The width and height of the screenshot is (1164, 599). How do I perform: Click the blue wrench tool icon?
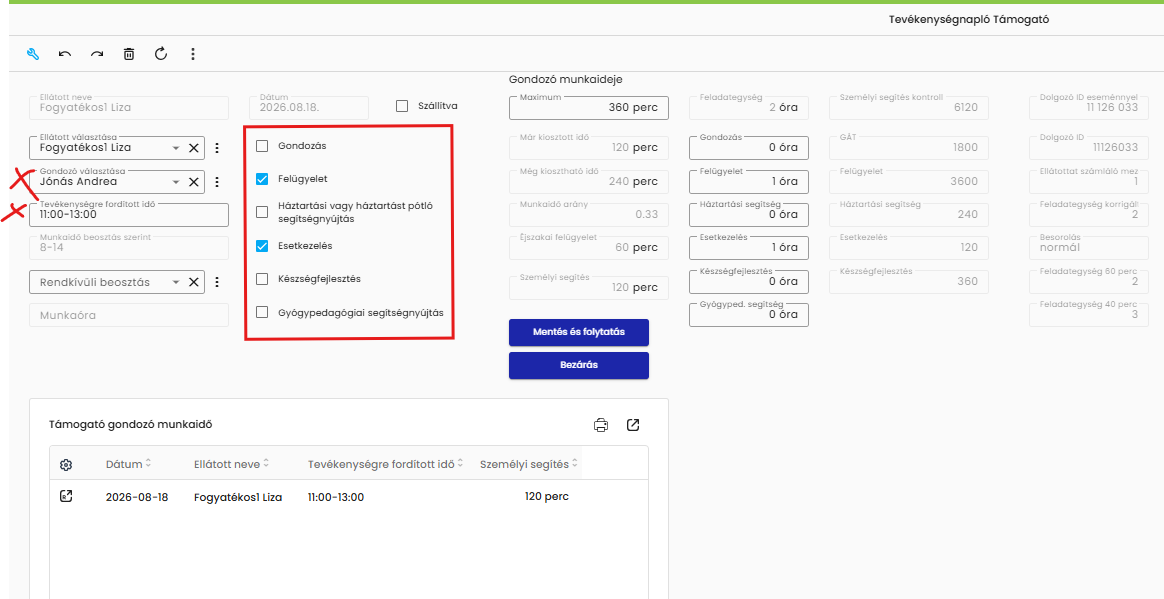(x=33, y=54)
